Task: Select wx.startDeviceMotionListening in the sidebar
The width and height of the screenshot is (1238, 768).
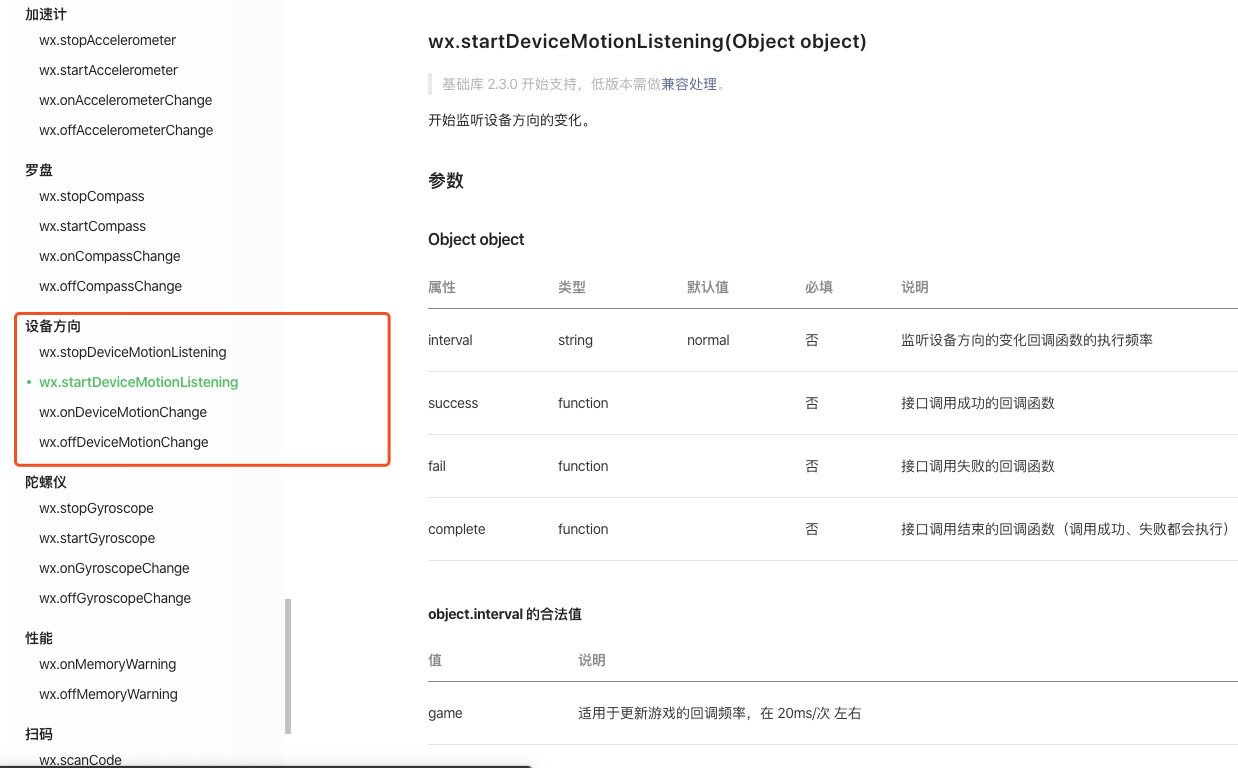Action: click(138, 382)
